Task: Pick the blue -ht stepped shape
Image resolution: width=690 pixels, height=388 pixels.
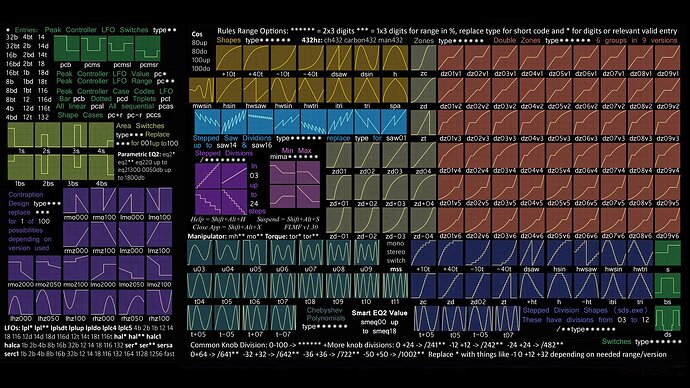Action: click(586, 286)
